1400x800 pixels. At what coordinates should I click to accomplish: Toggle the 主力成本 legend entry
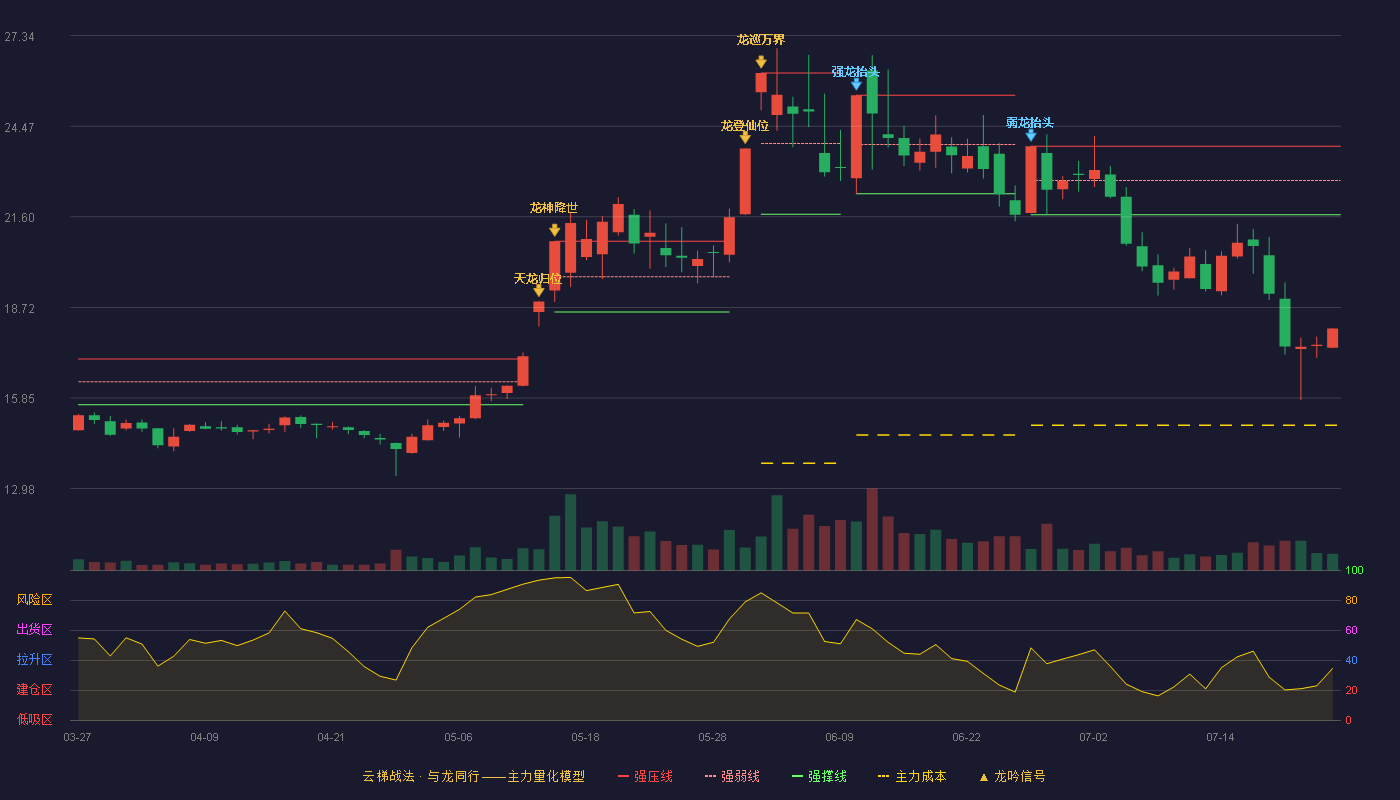point(911,776)
